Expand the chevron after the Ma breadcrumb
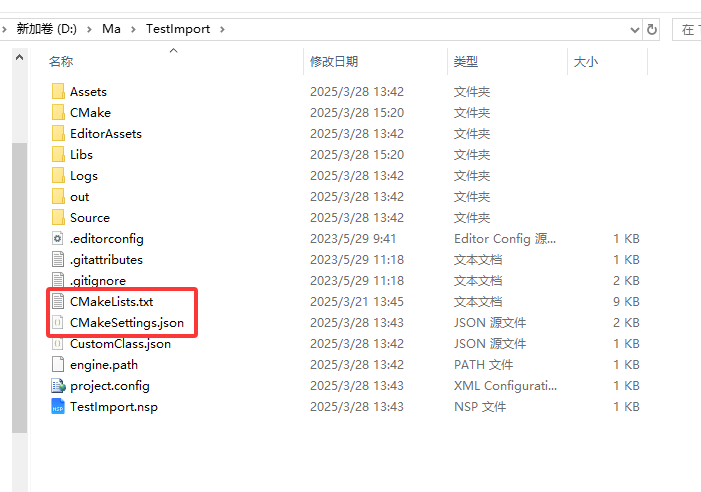The height and width of the screenshot is (492, 701). (x=134, y=29)
